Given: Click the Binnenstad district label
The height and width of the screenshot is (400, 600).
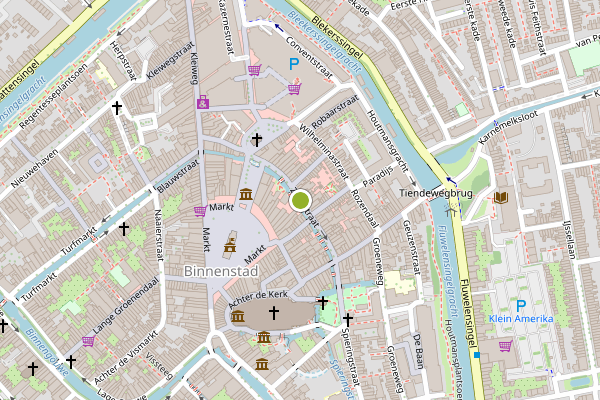Looking at the screenshot, I should [221, 271].
